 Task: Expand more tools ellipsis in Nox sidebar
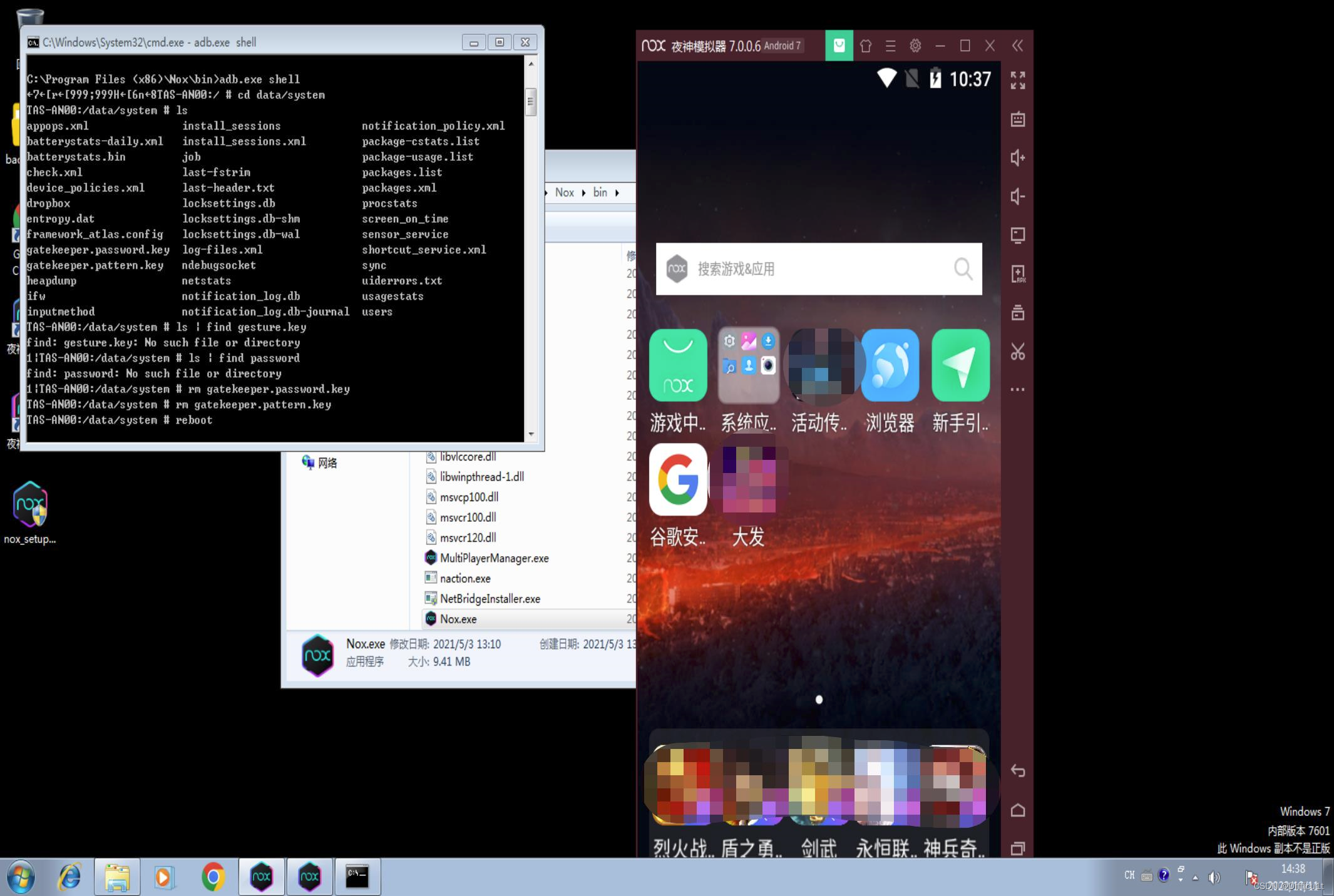click(1018, 390)
